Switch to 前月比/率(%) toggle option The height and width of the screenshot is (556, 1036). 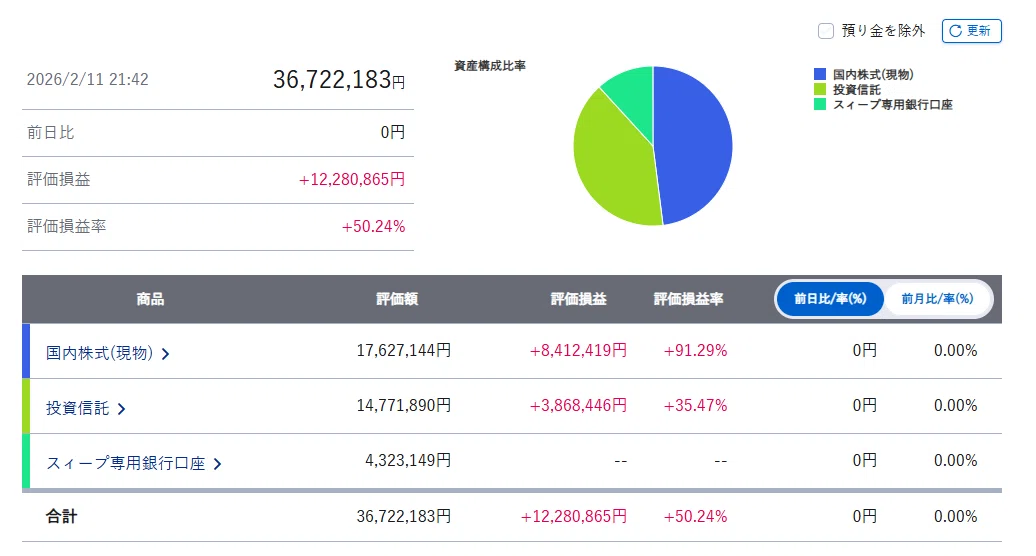coord(938,299)
